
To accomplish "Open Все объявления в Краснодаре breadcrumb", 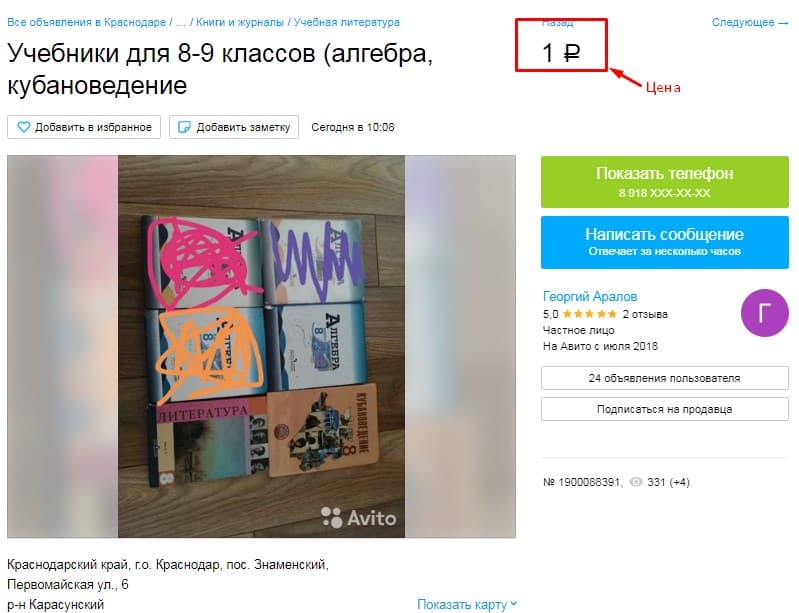I will click(87, 22).
